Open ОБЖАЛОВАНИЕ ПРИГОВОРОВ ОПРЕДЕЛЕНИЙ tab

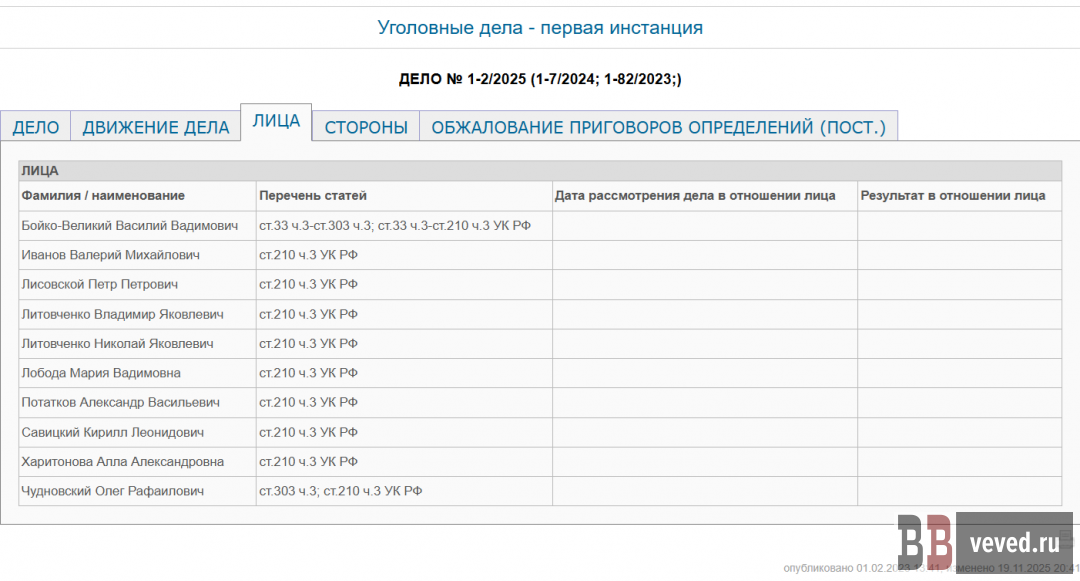(658, 127)
